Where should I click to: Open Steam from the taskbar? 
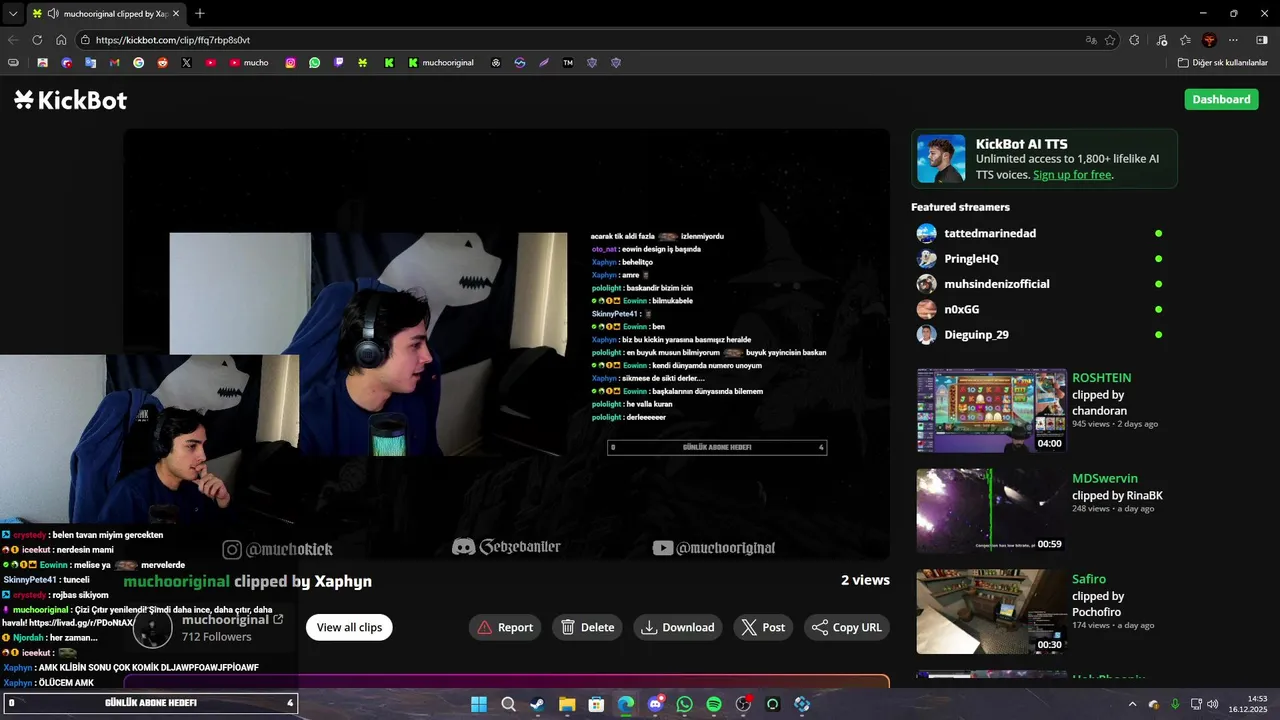tap(537, 704)
